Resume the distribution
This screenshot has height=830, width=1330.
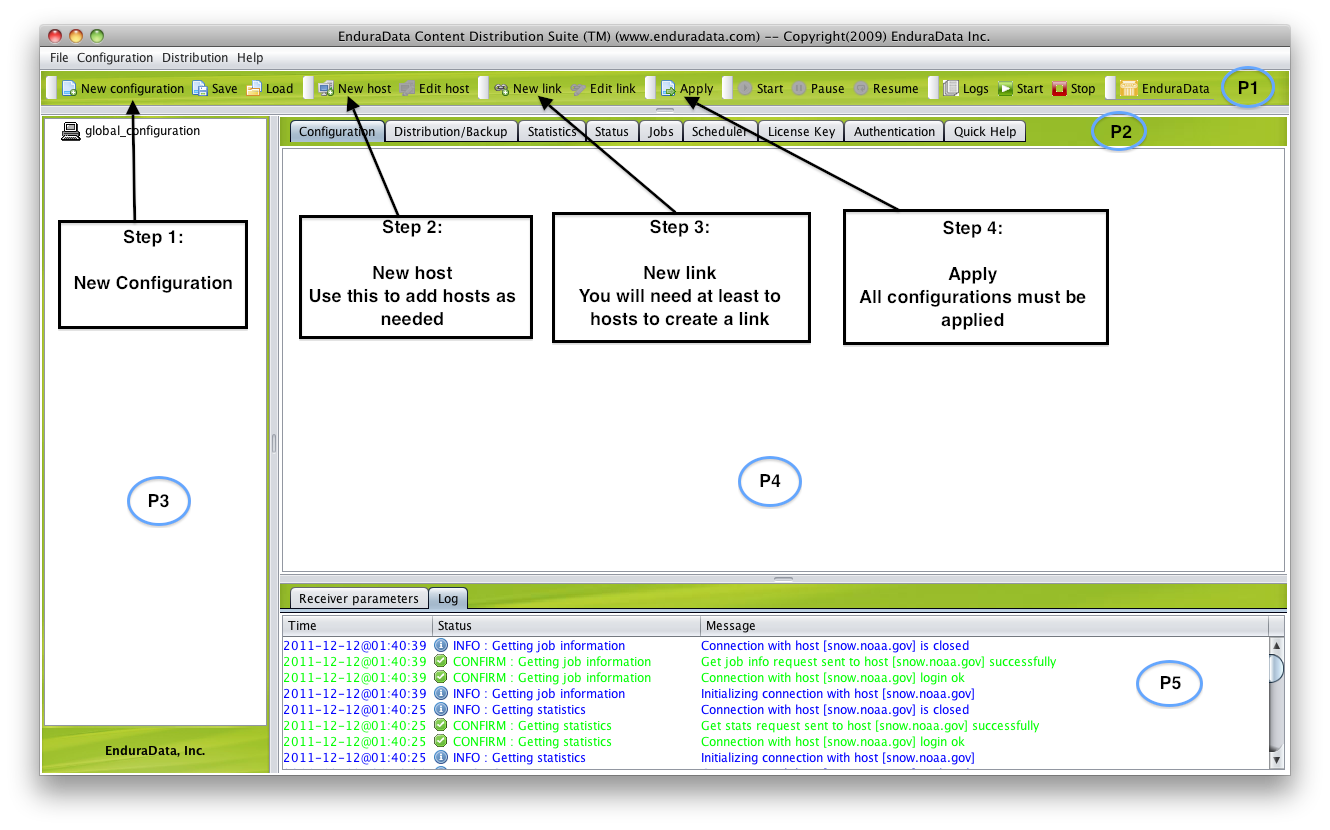[886, 88]
